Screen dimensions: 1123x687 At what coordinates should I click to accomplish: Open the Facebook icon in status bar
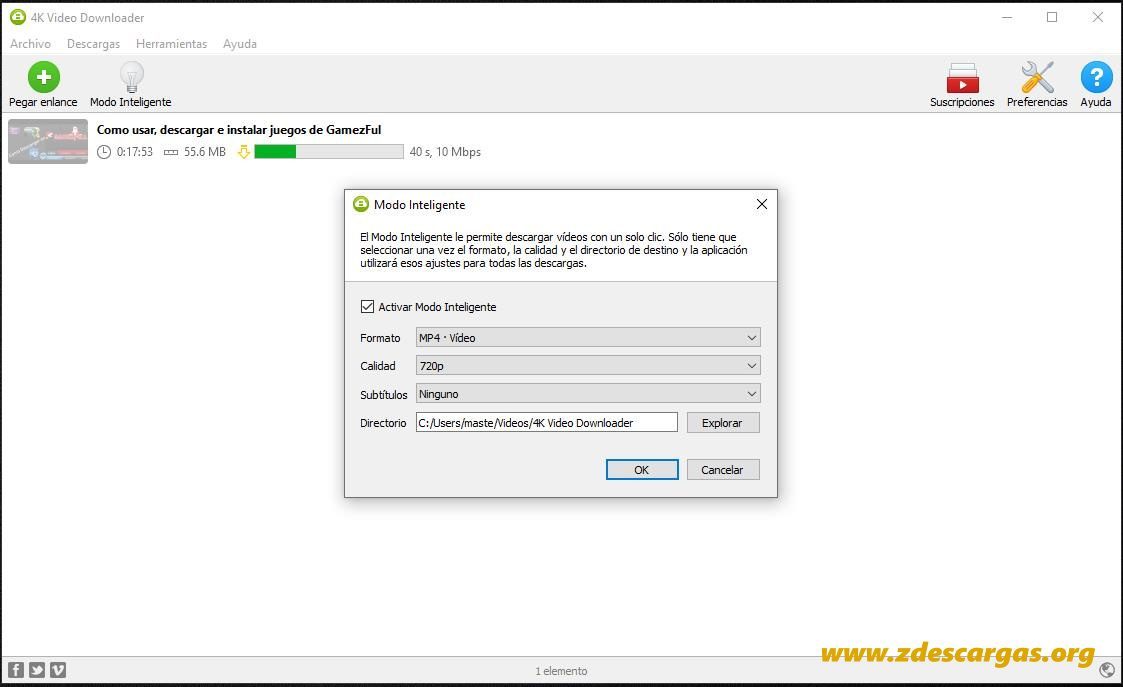point(16,670)
